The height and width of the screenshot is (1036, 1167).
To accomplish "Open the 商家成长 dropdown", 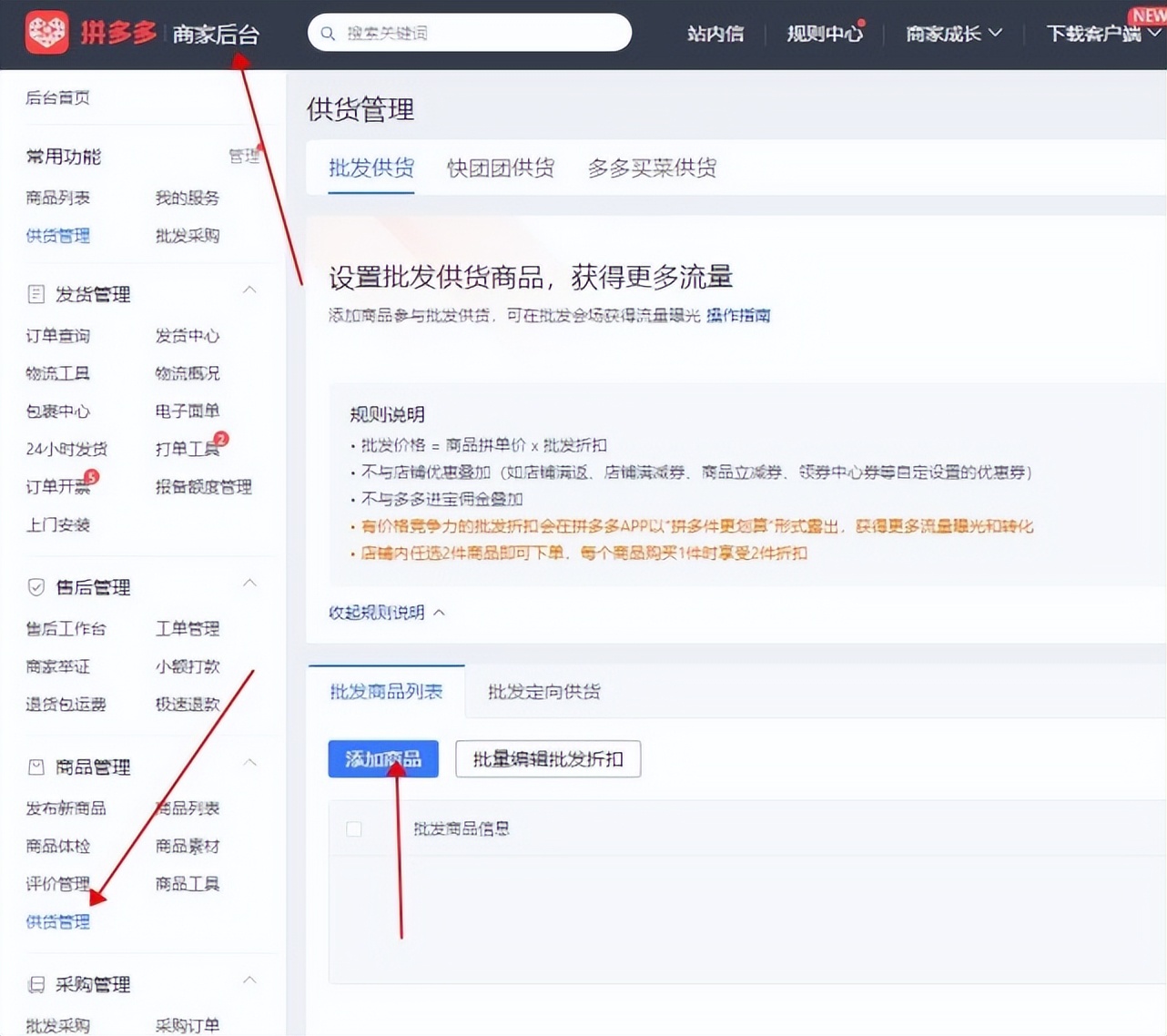I will (953, 34).
